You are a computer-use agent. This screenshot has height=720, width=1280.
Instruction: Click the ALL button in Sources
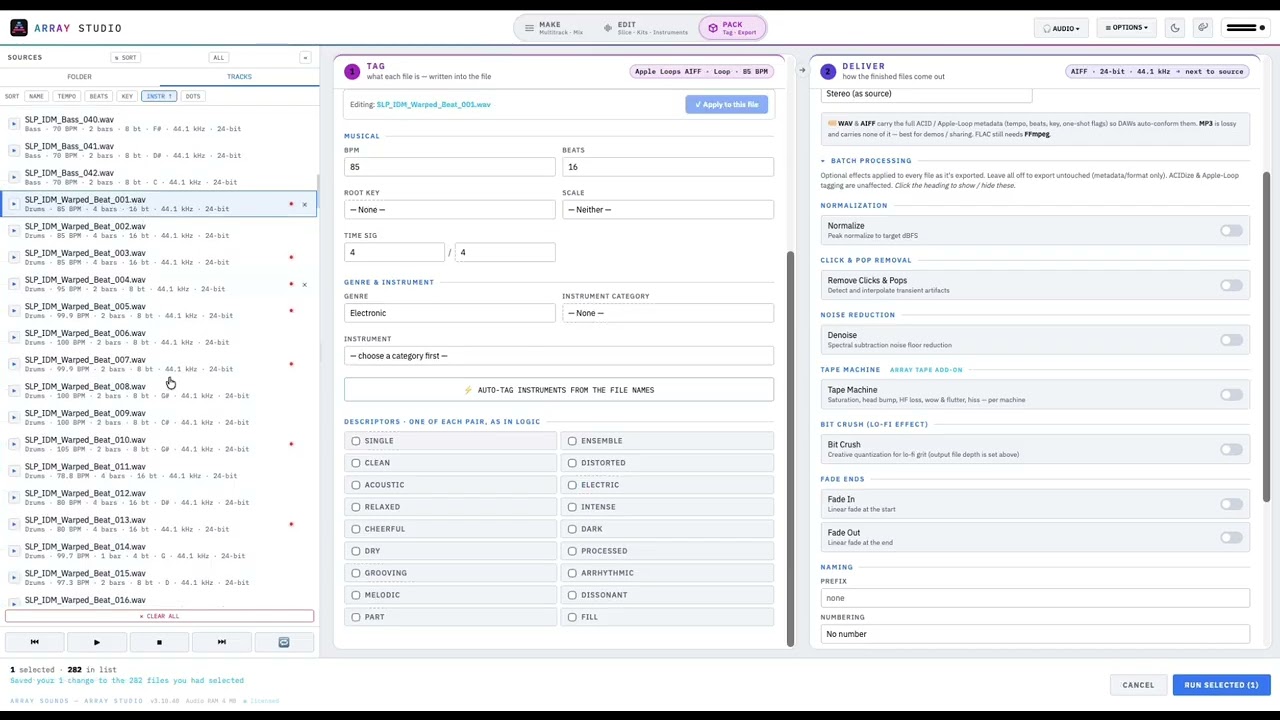tap(218, 58)
